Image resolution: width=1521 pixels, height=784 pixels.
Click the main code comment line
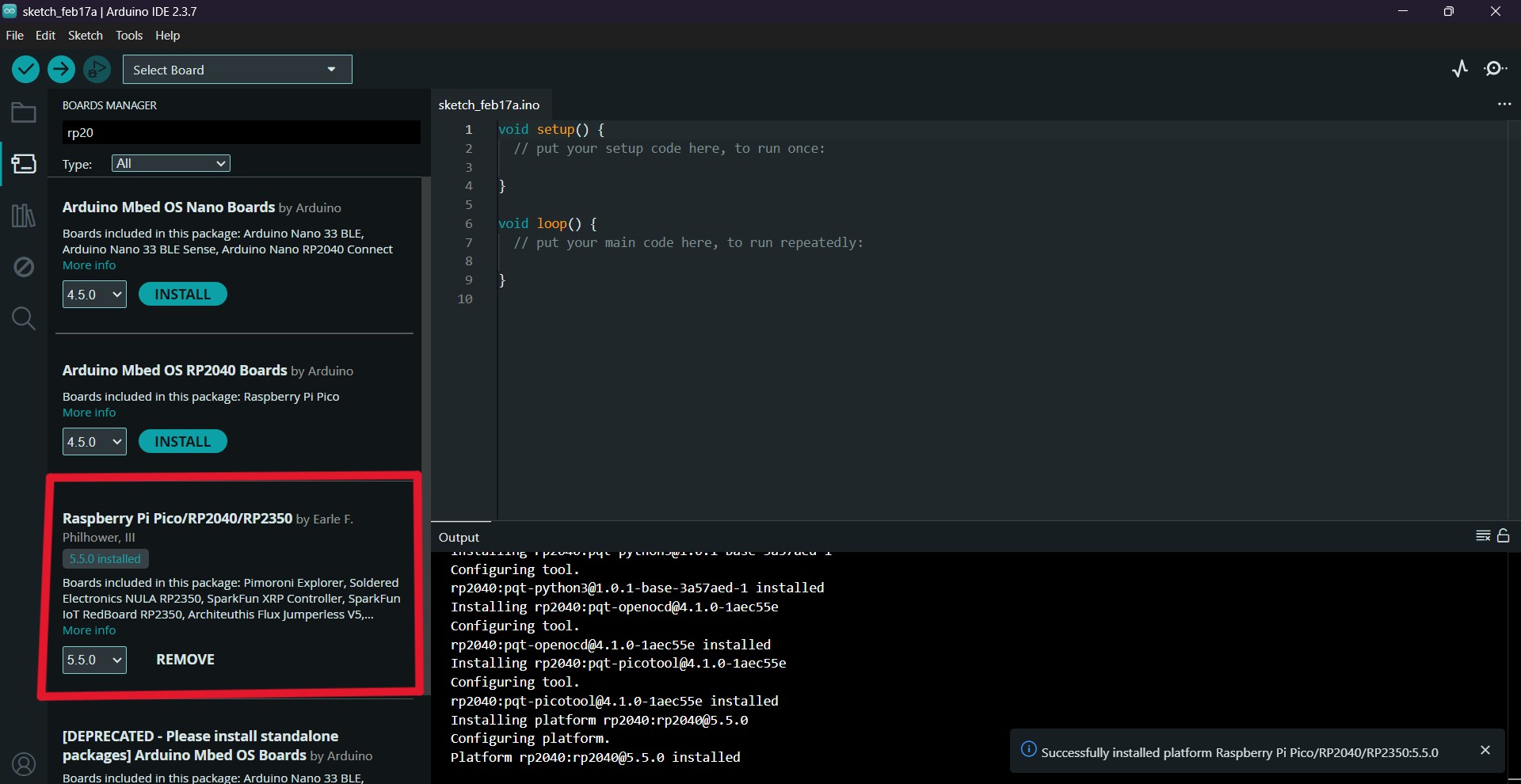tap(688, 242)
